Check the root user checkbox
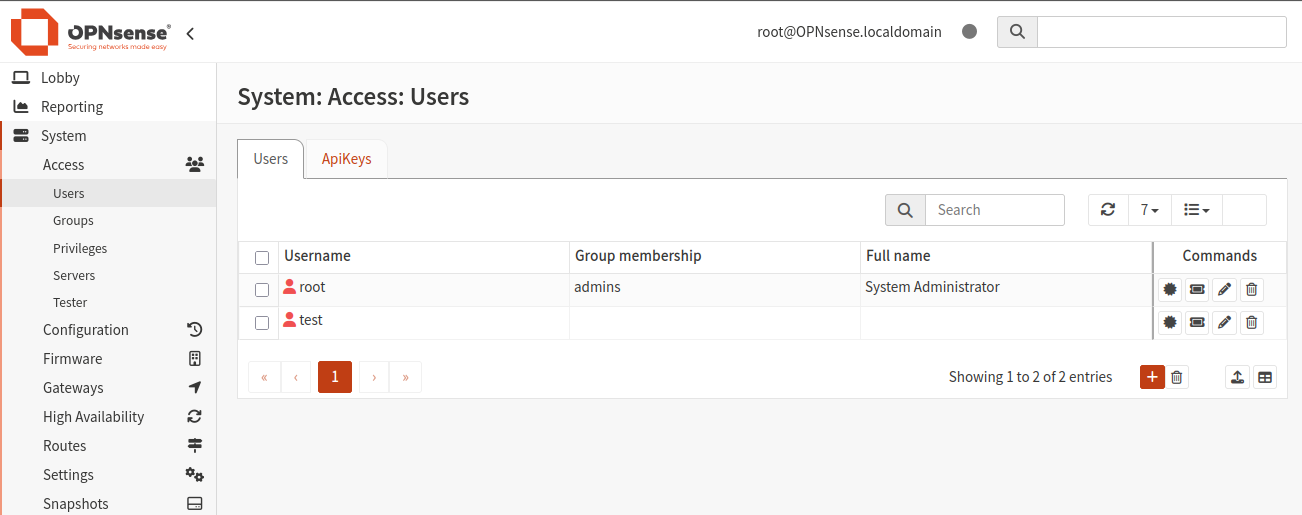The width and height of the screenshot is (1302, 515). (262, 290)
